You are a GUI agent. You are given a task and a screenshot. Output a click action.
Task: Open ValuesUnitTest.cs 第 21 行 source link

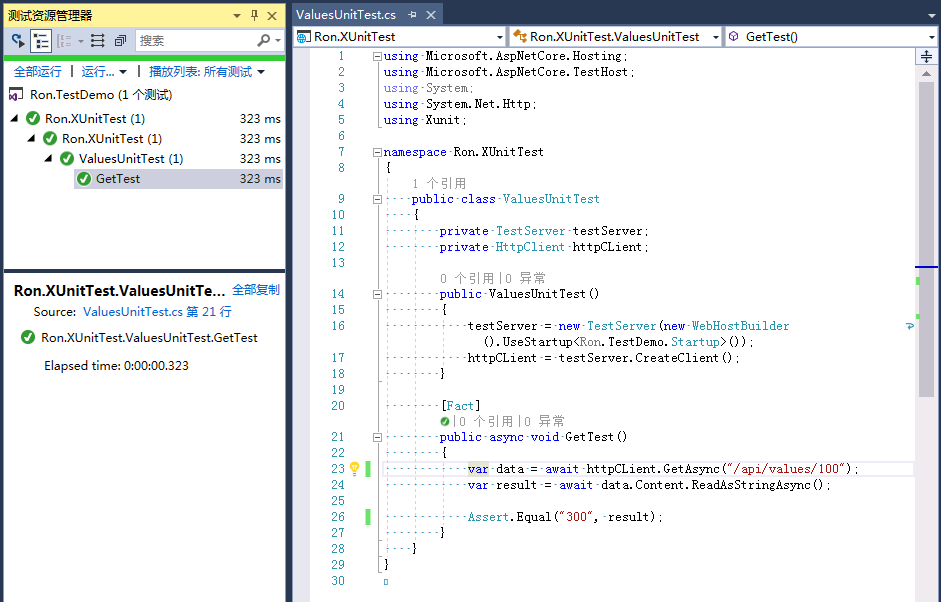(157, 312)
